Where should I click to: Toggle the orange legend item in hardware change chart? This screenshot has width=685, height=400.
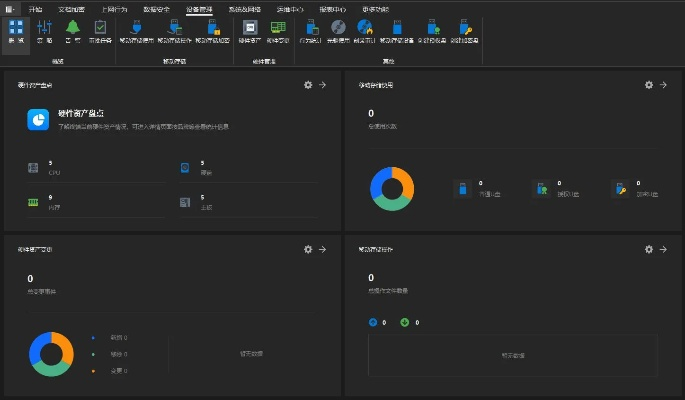pyautogui.click(x=92, y=370)
